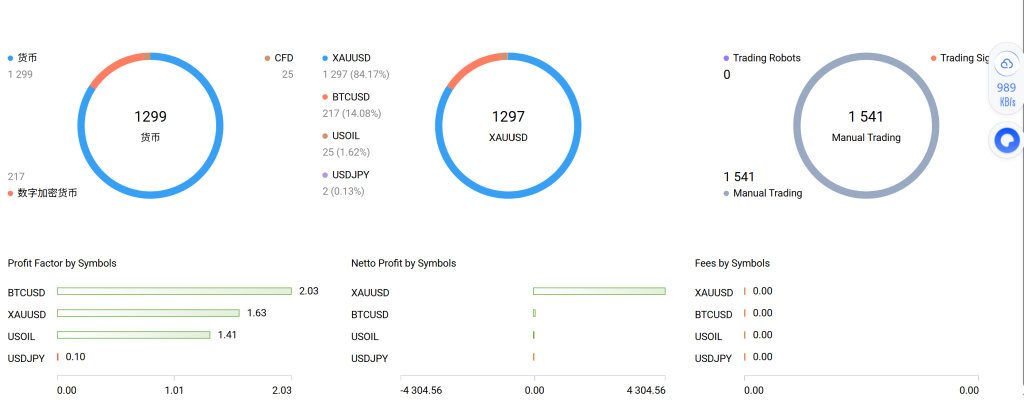Click the Manual Trading legend label
This screenshot has height=400, width=1024.
(x=767, y=193)
